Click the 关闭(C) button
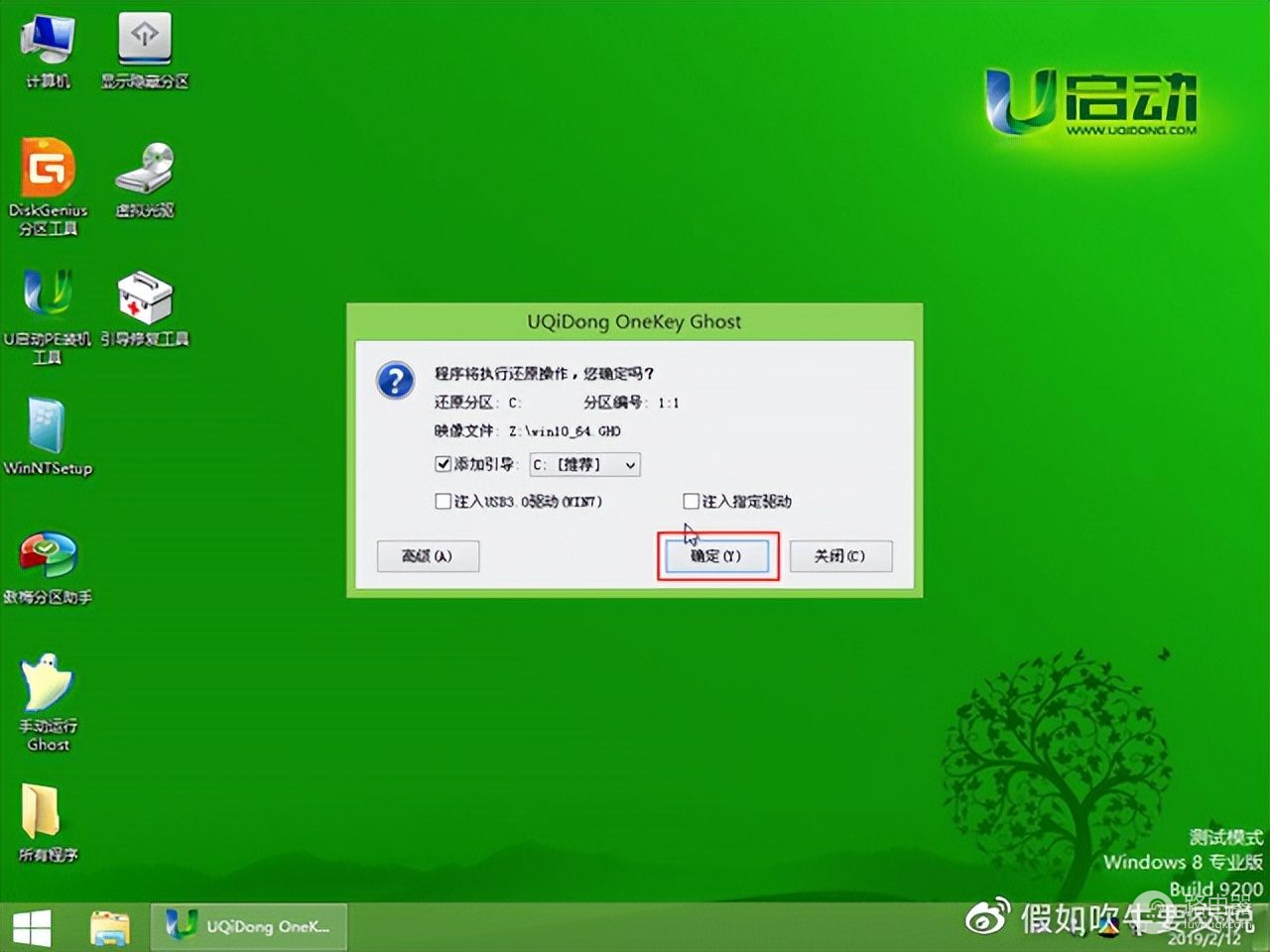1270x952 pixels. pyautogui.click(x=839, y=556)
